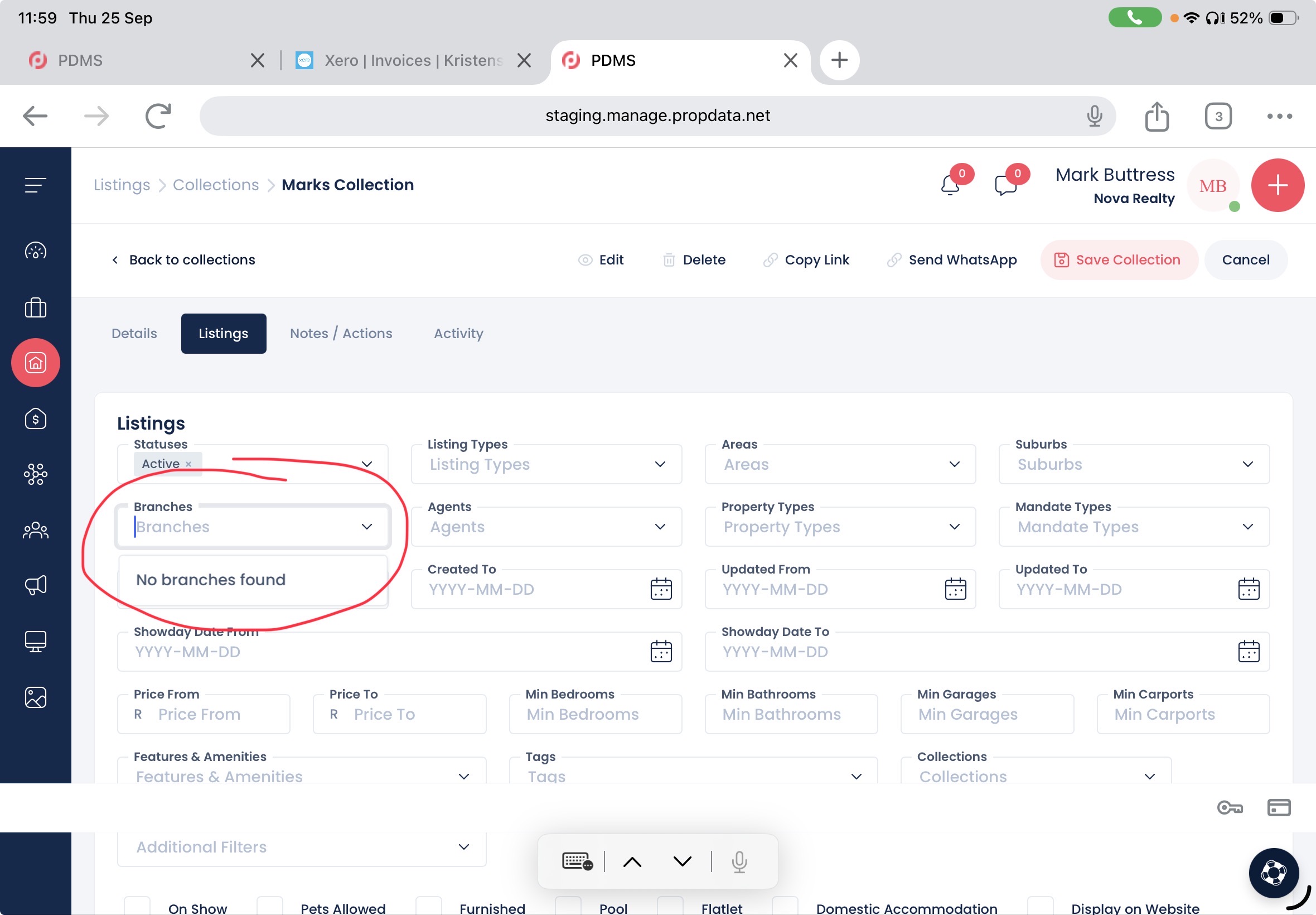
Task: Open the image gallery sidebar icon
Action: click(x=36, y=697)
